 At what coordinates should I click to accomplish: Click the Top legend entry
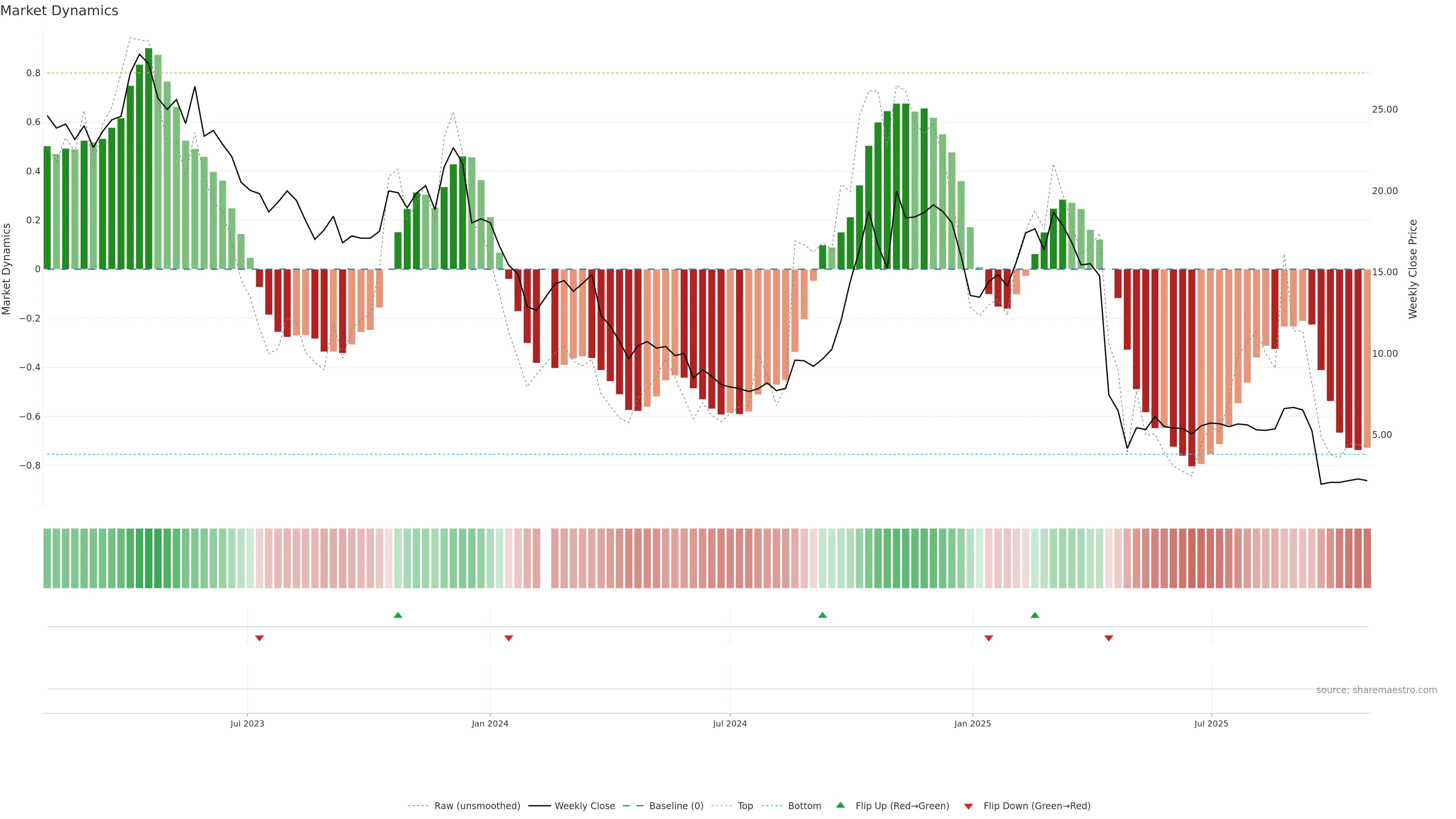pyautogui.click(x=745, y=805)
